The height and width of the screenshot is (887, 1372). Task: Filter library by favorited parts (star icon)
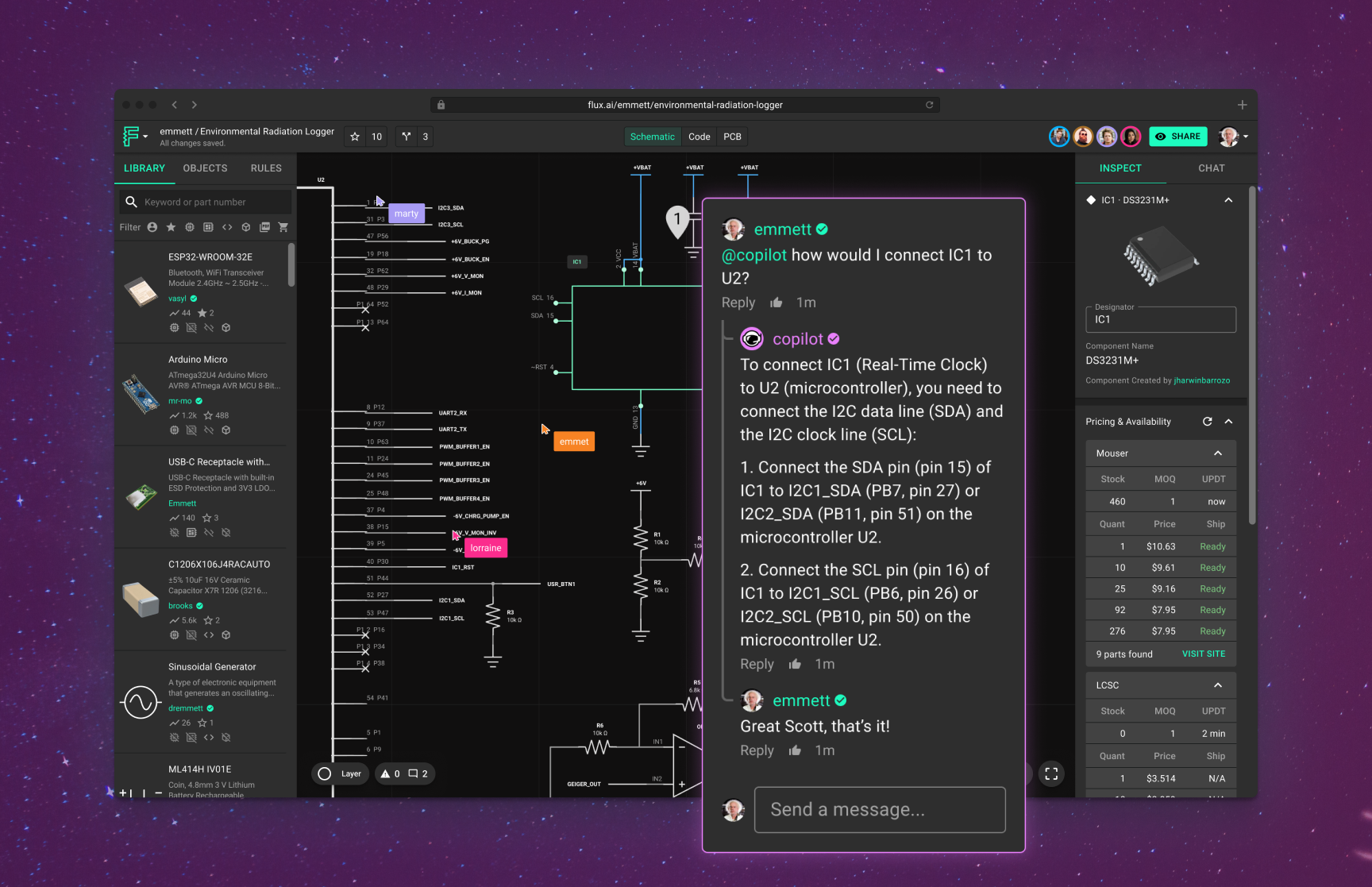click(171, 227)
